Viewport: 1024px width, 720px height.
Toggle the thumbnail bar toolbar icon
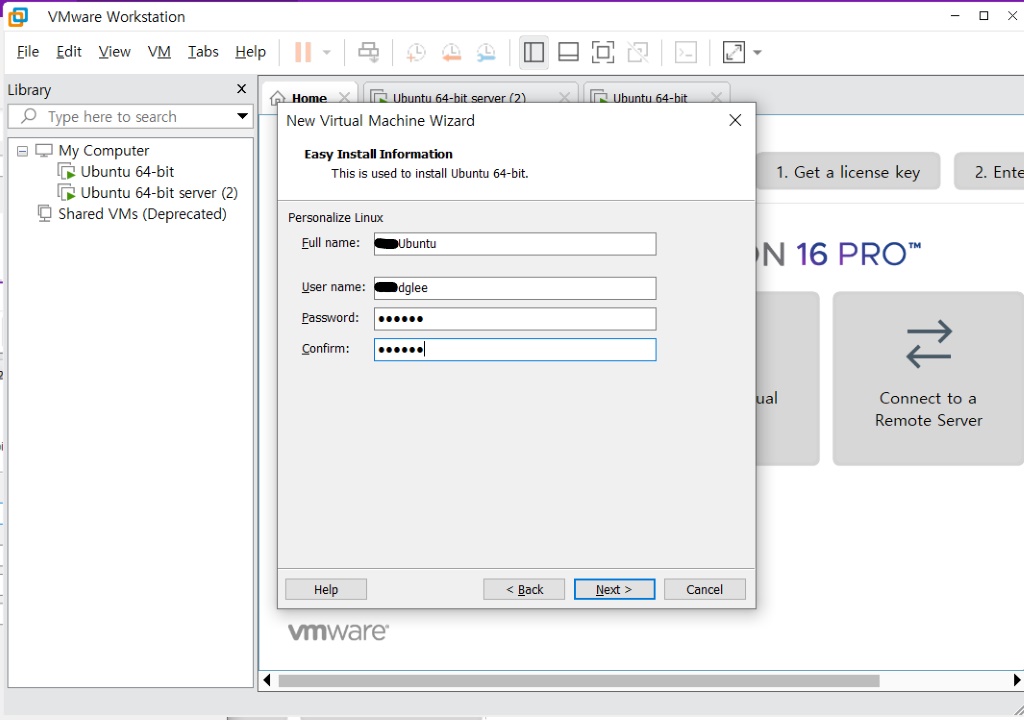pyautogui.click(x=568, y=52)
